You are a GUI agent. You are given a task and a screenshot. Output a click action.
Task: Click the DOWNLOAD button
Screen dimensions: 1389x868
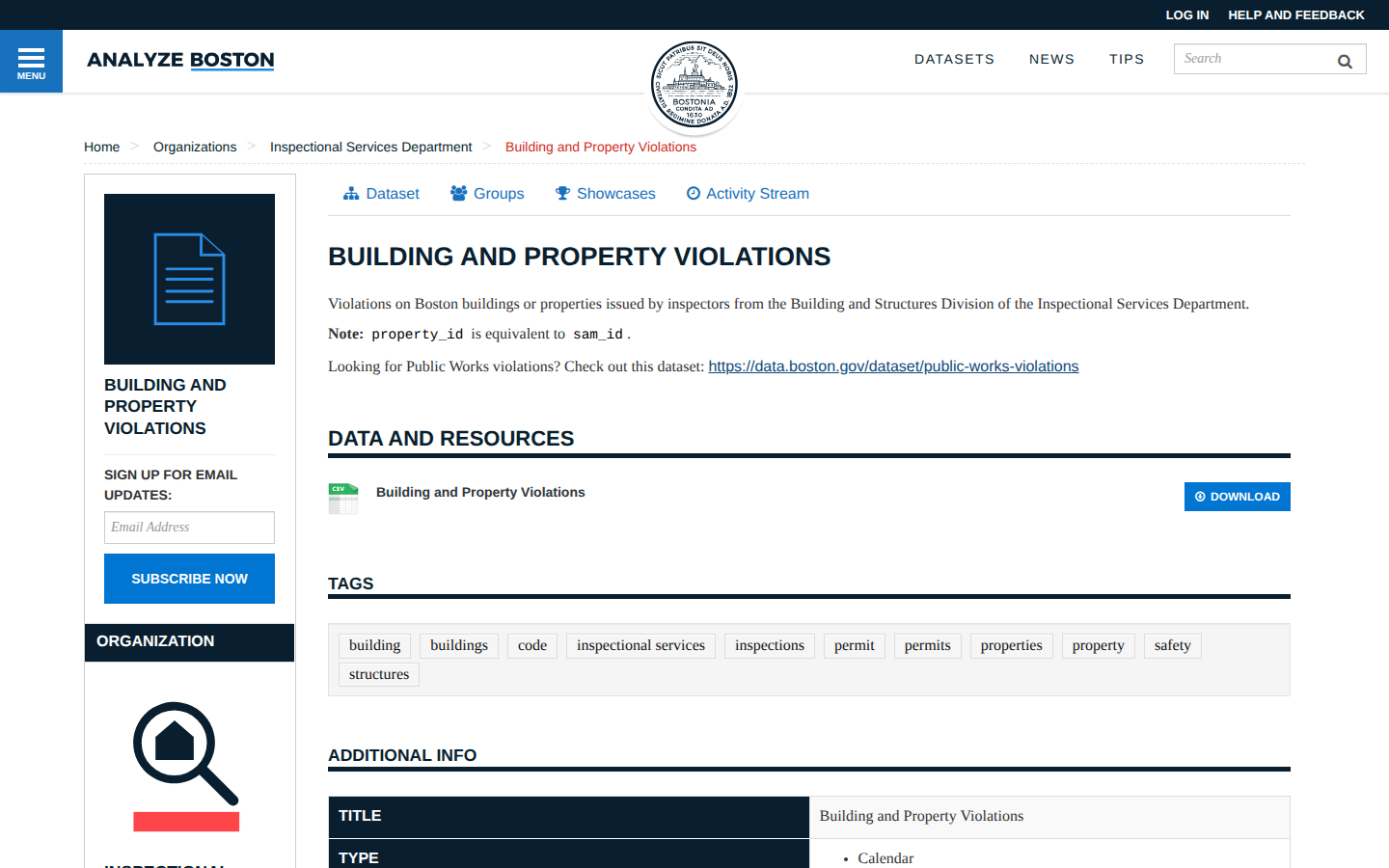1237,497
